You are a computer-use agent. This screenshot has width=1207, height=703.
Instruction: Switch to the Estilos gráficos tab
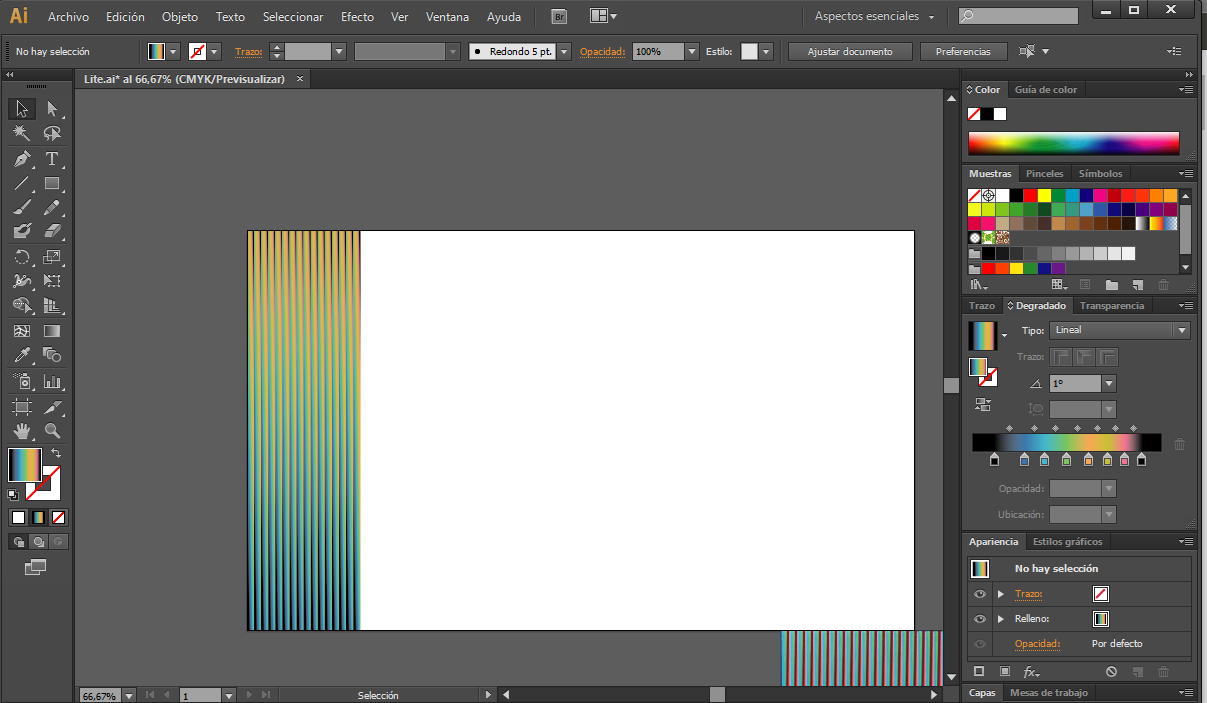click(1067, 541)
